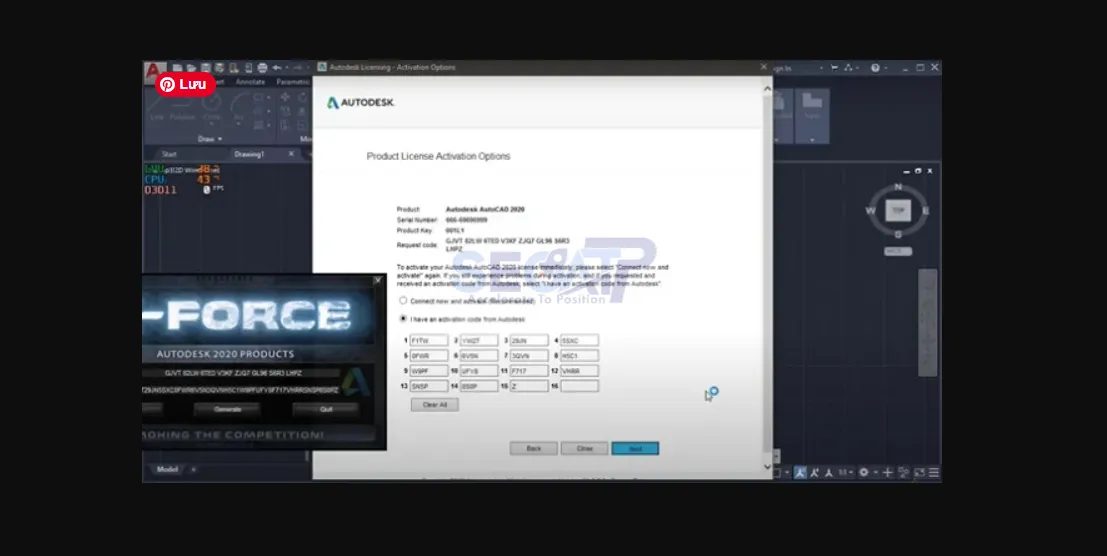Toggle annotation objects visibility in status bar
The height and width of the screenshot is (556, 1107).
coord(800,473)
